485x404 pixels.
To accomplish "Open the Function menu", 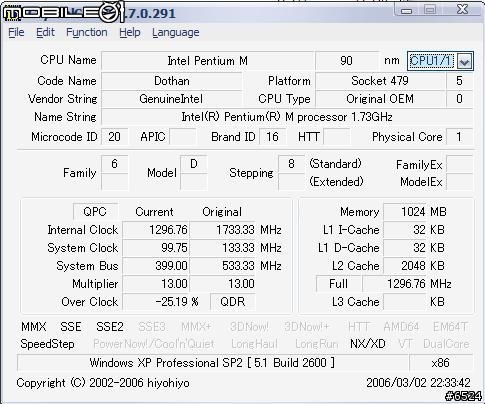I will pos(87,32).
